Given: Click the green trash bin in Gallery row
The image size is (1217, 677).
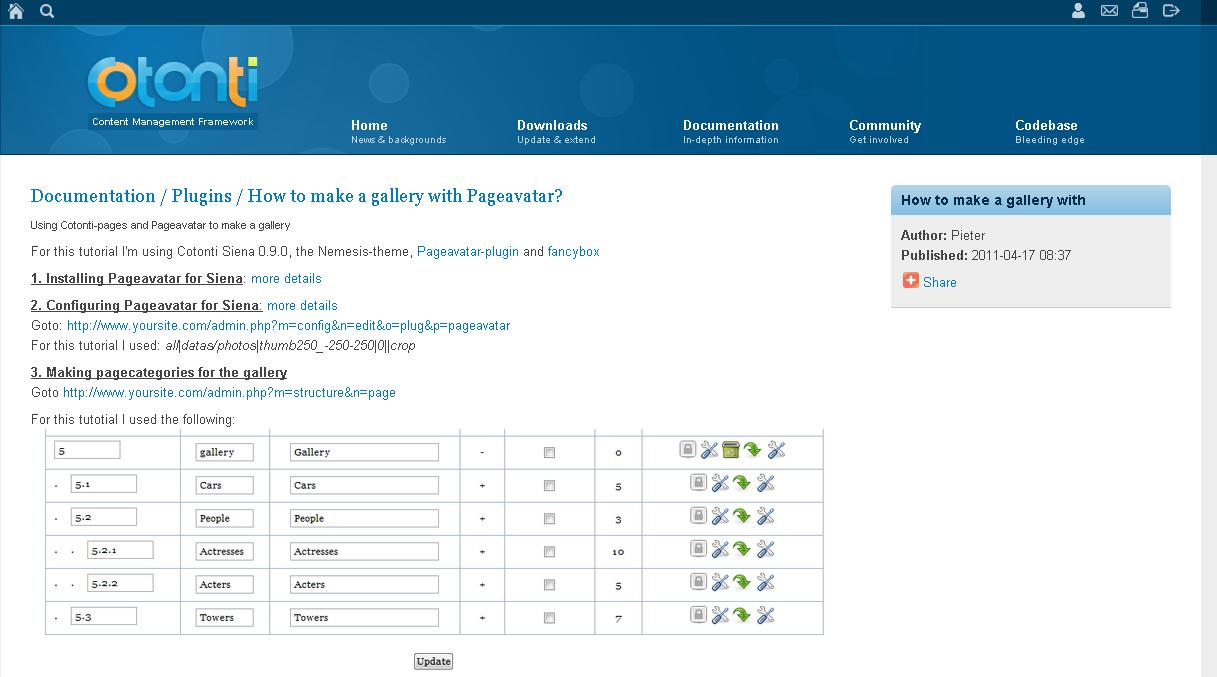Looking at the screenshot, I should pos(731,450).
